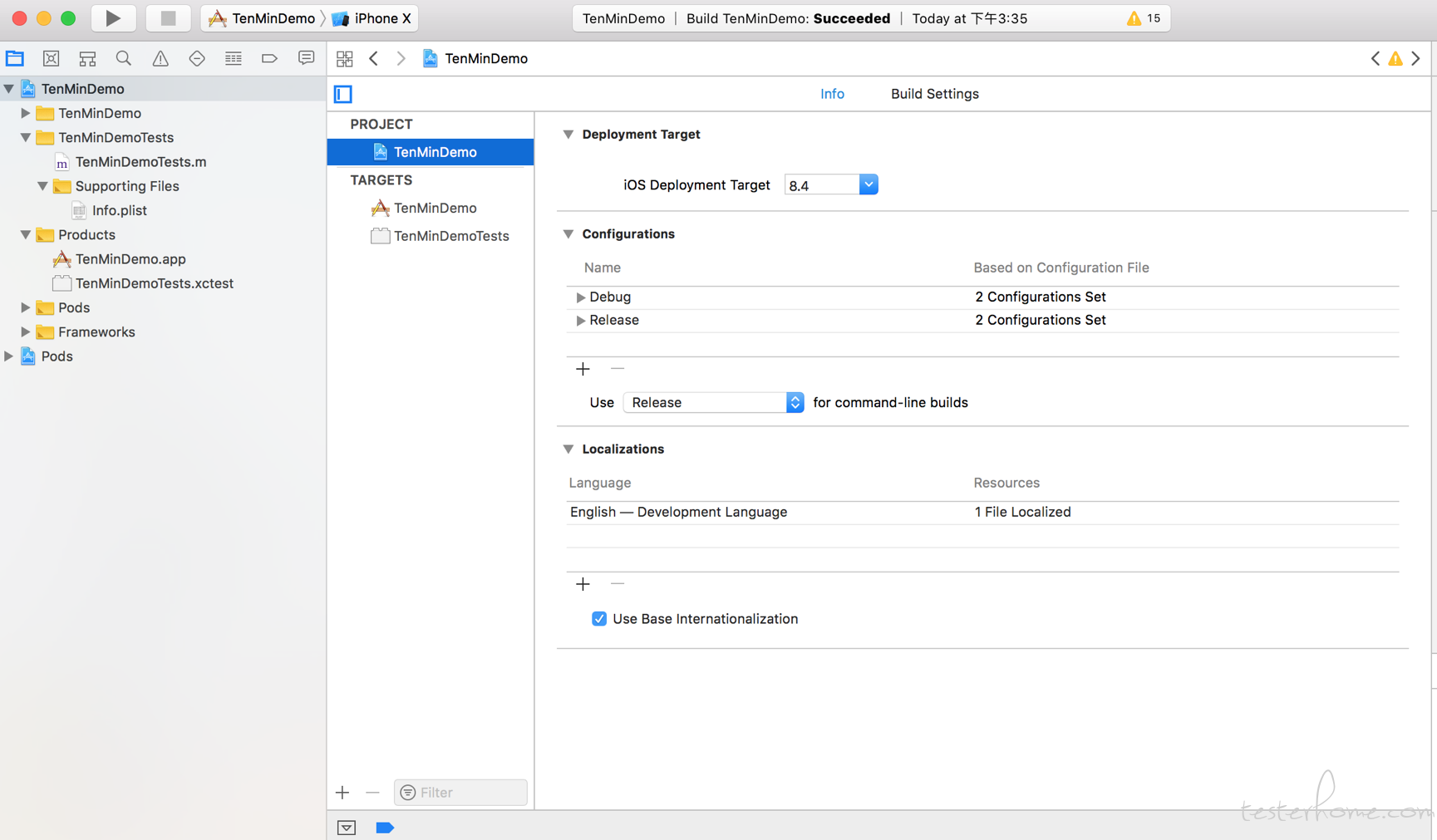Open the Symbol navigator icon
The height and width of the screenshot is (840, 1437).
87,58
